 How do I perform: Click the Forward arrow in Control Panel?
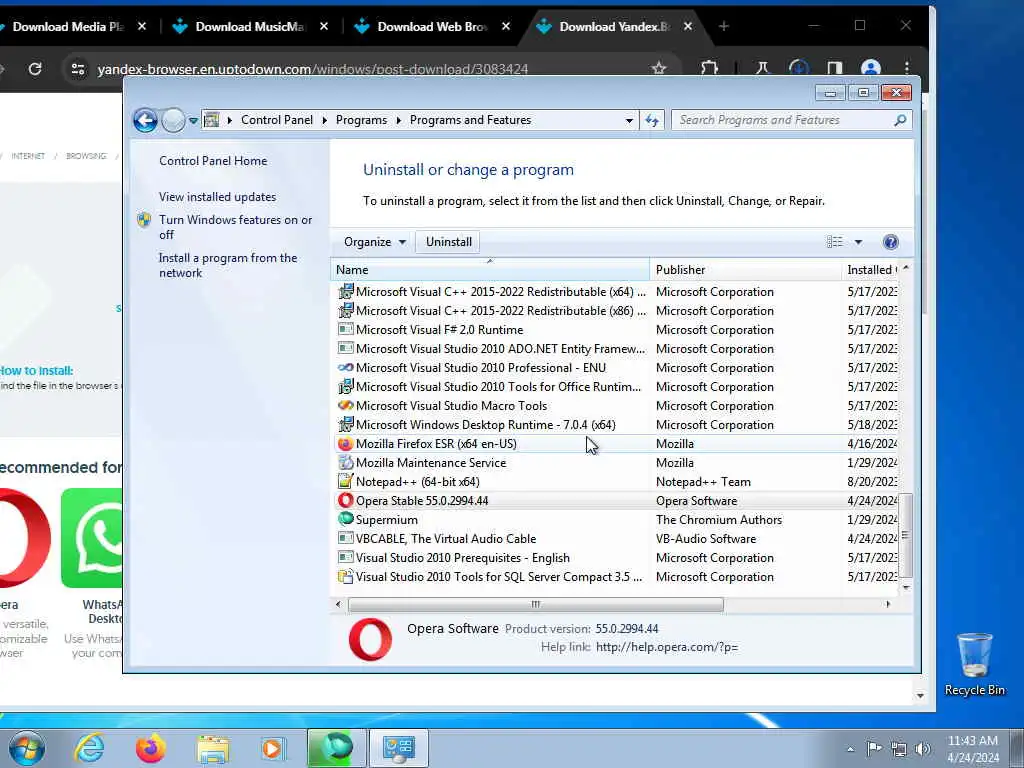[173, 120]
